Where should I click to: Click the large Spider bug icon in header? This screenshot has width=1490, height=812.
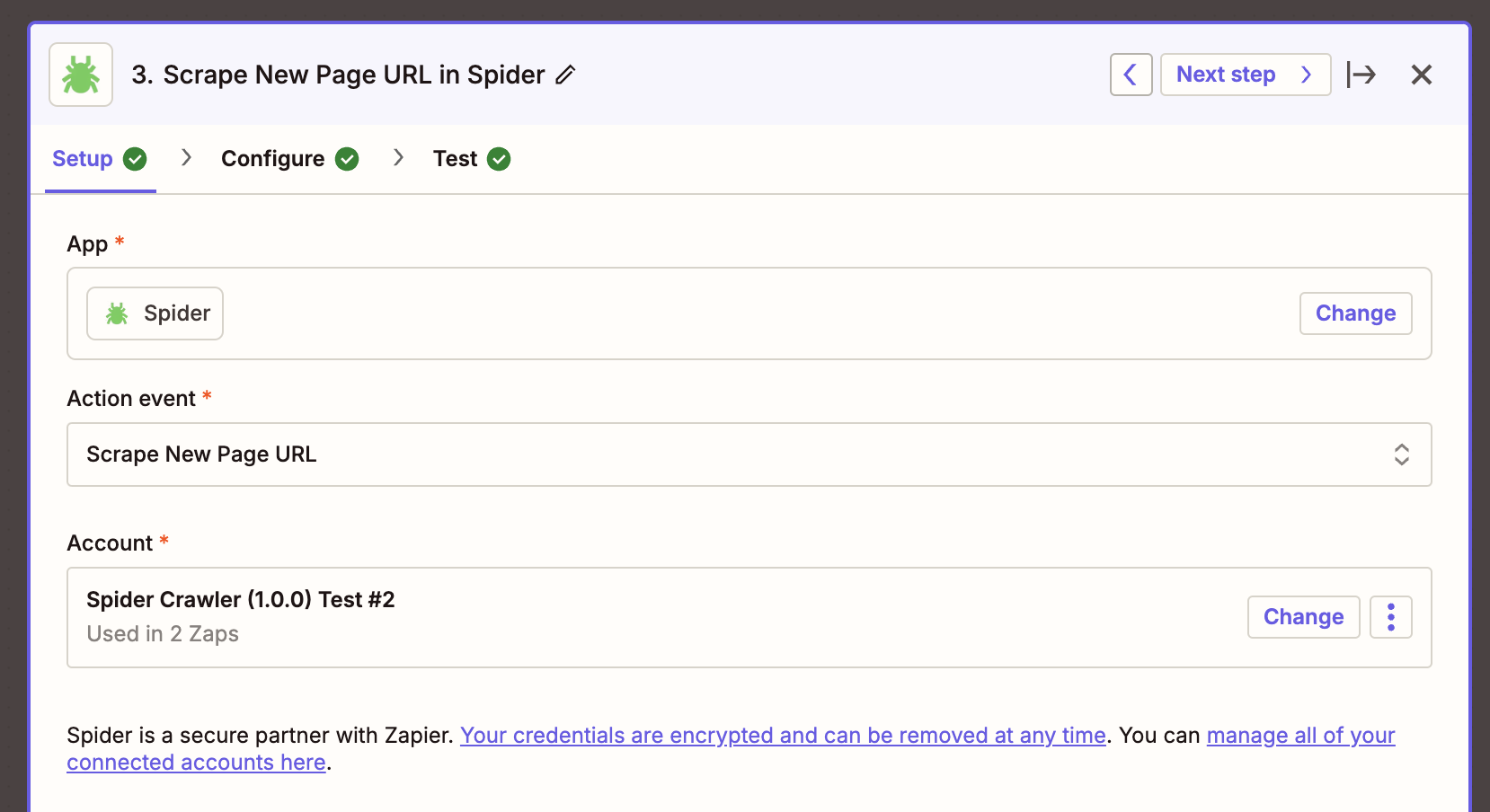click(x=81, y=75)
